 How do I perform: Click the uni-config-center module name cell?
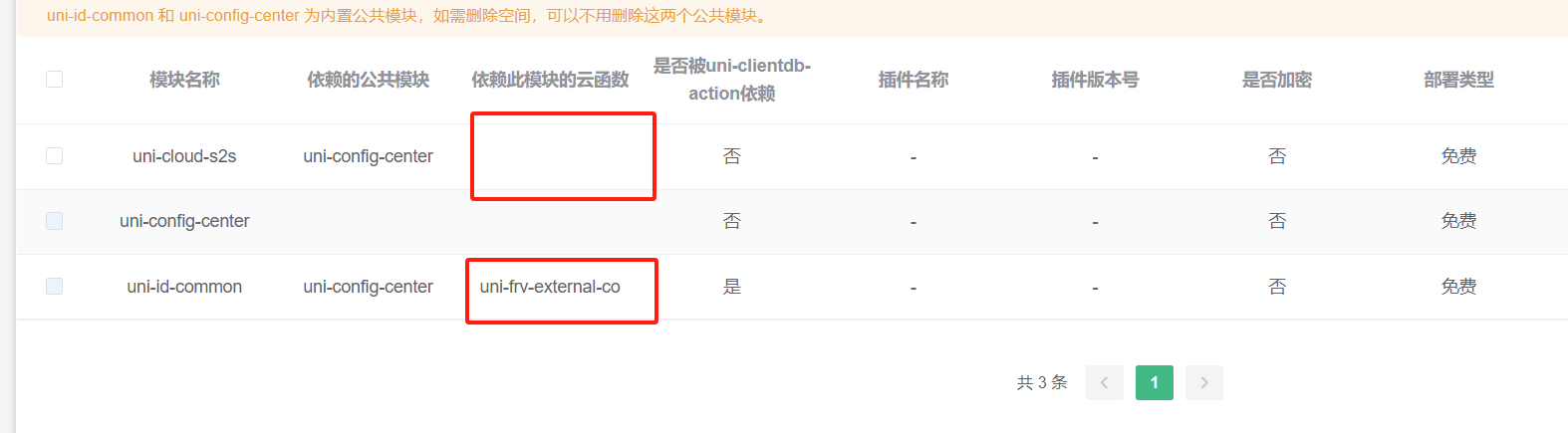point(184,221)
